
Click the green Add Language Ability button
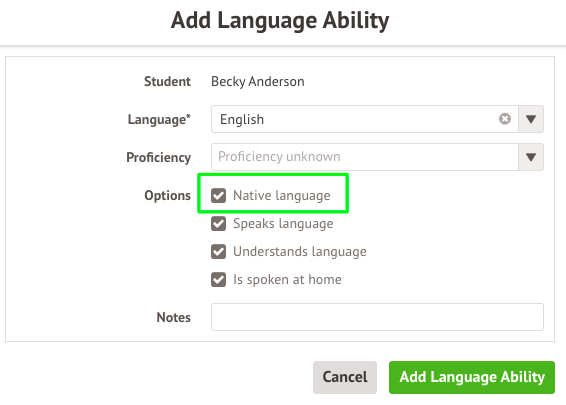click(x=472, y=377)
